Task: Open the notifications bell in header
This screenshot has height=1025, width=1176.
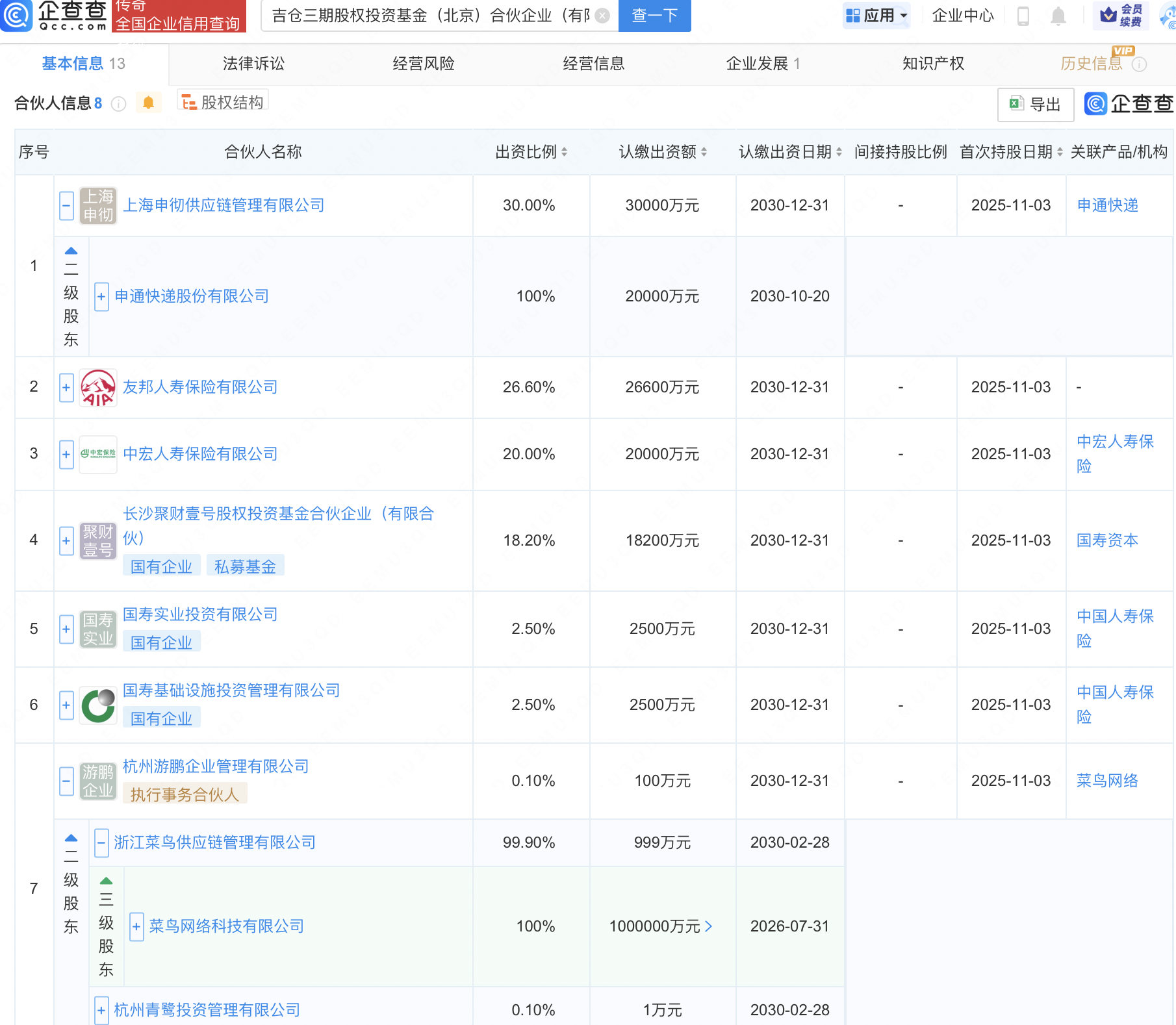Action: tap(1058, 16)
